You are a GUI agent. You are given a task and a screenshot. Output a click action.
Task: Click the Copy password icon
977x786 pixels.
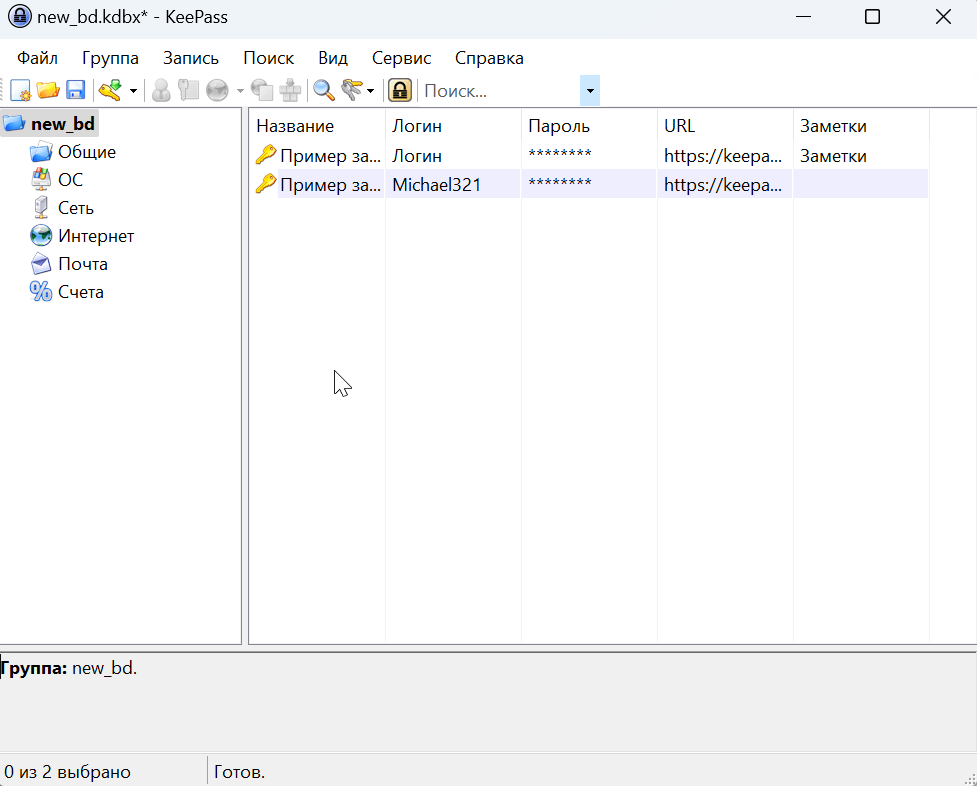click(x=188, y=90)
